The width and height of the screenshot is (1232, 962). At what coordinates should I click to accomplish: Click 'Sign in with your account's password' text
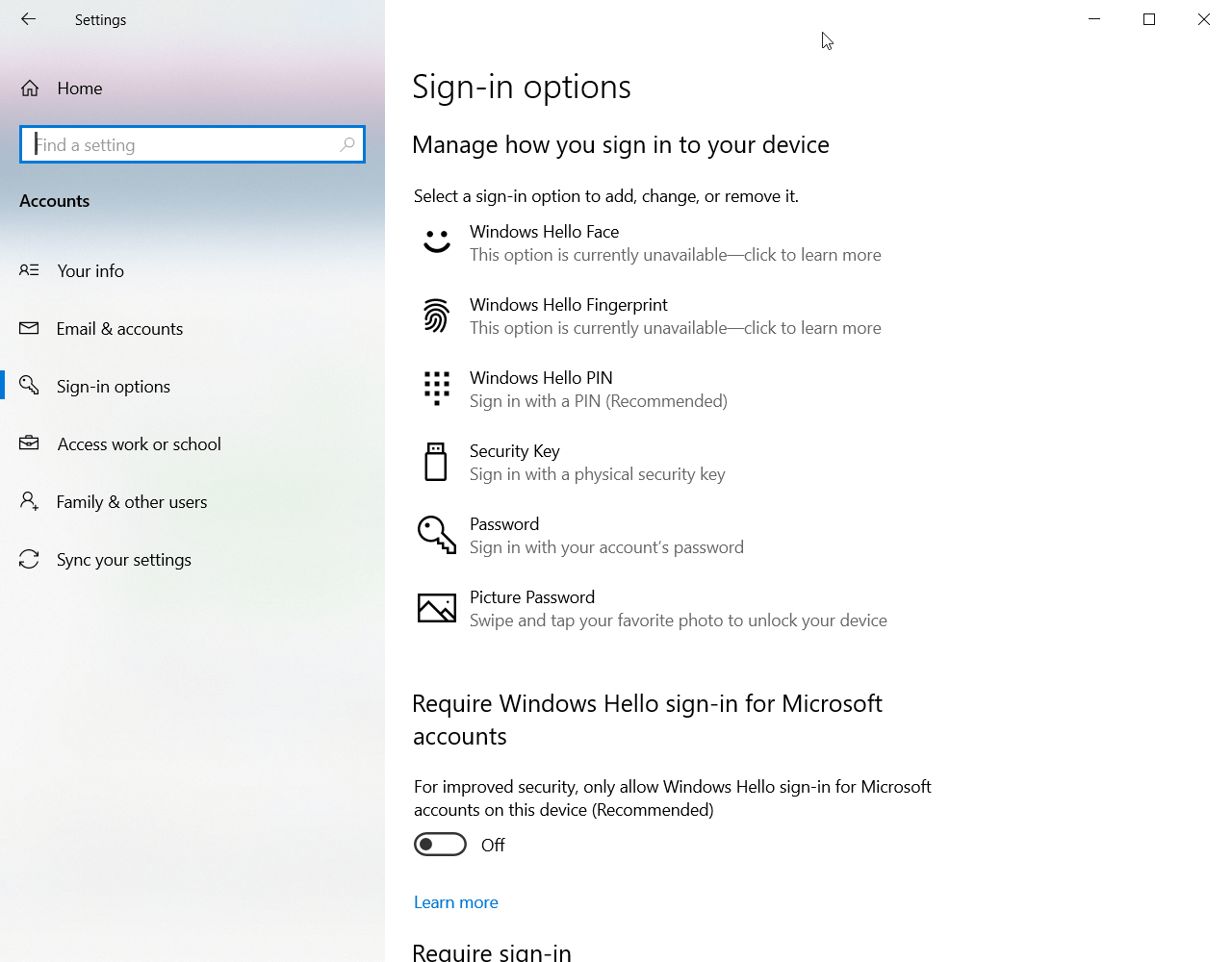[606, 547]
